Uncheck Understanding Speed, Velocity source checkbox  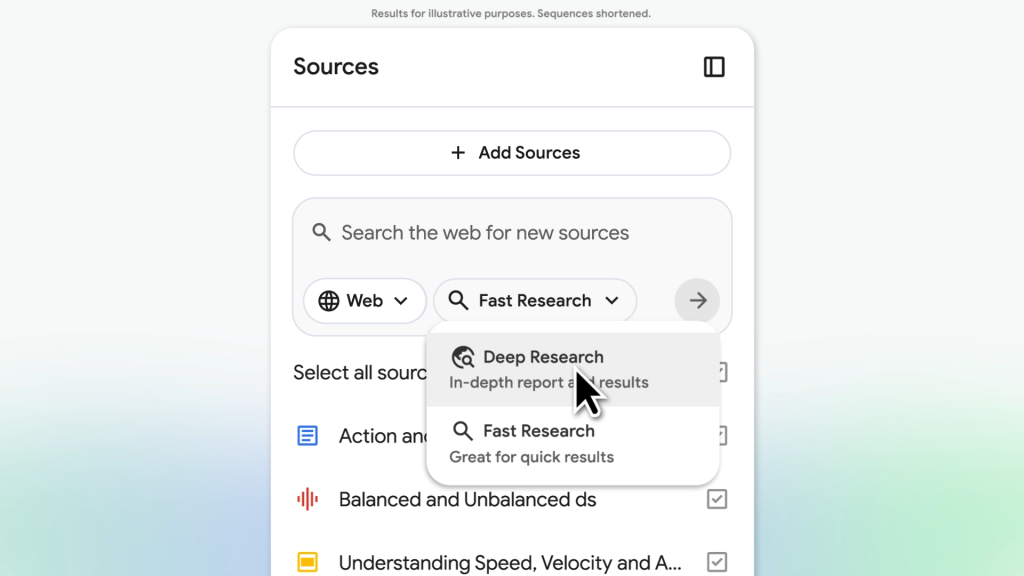tap(717, 562)
